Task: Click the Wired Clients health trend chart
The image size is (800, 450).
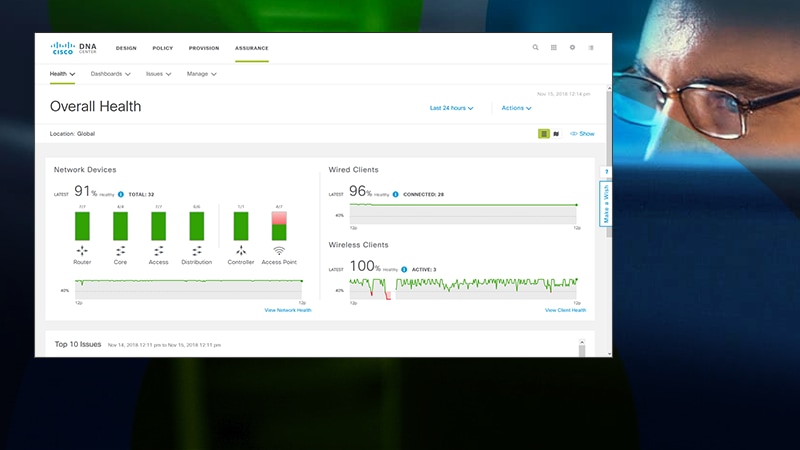Action: click(x=463, y=214)
